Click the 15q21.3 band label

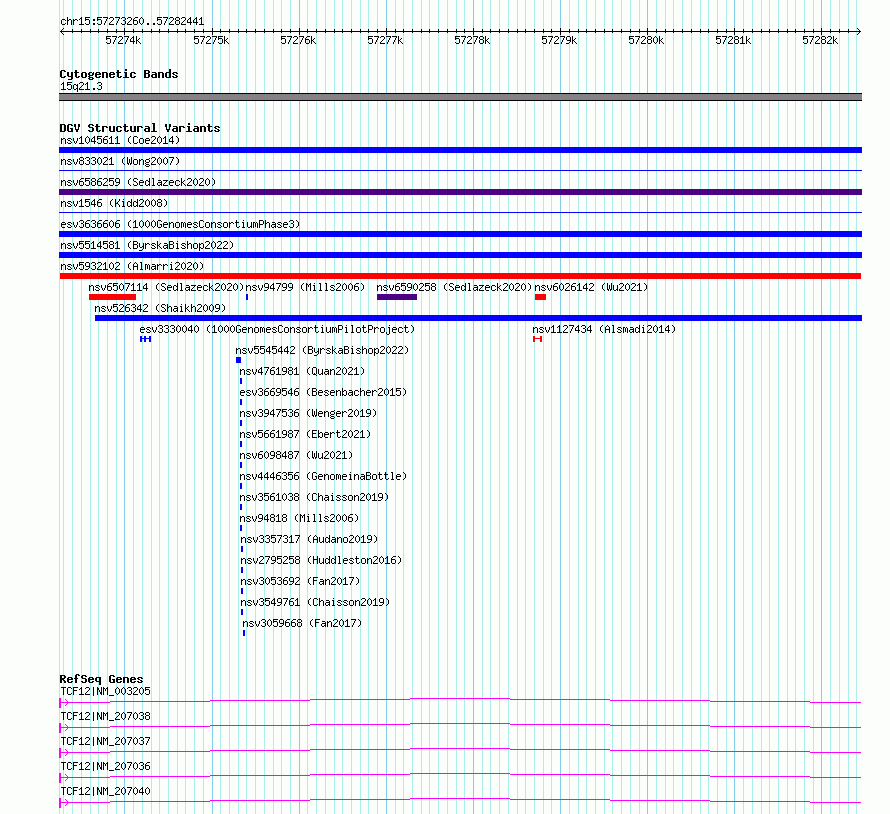pyautogui.click(x=81, y=86)
